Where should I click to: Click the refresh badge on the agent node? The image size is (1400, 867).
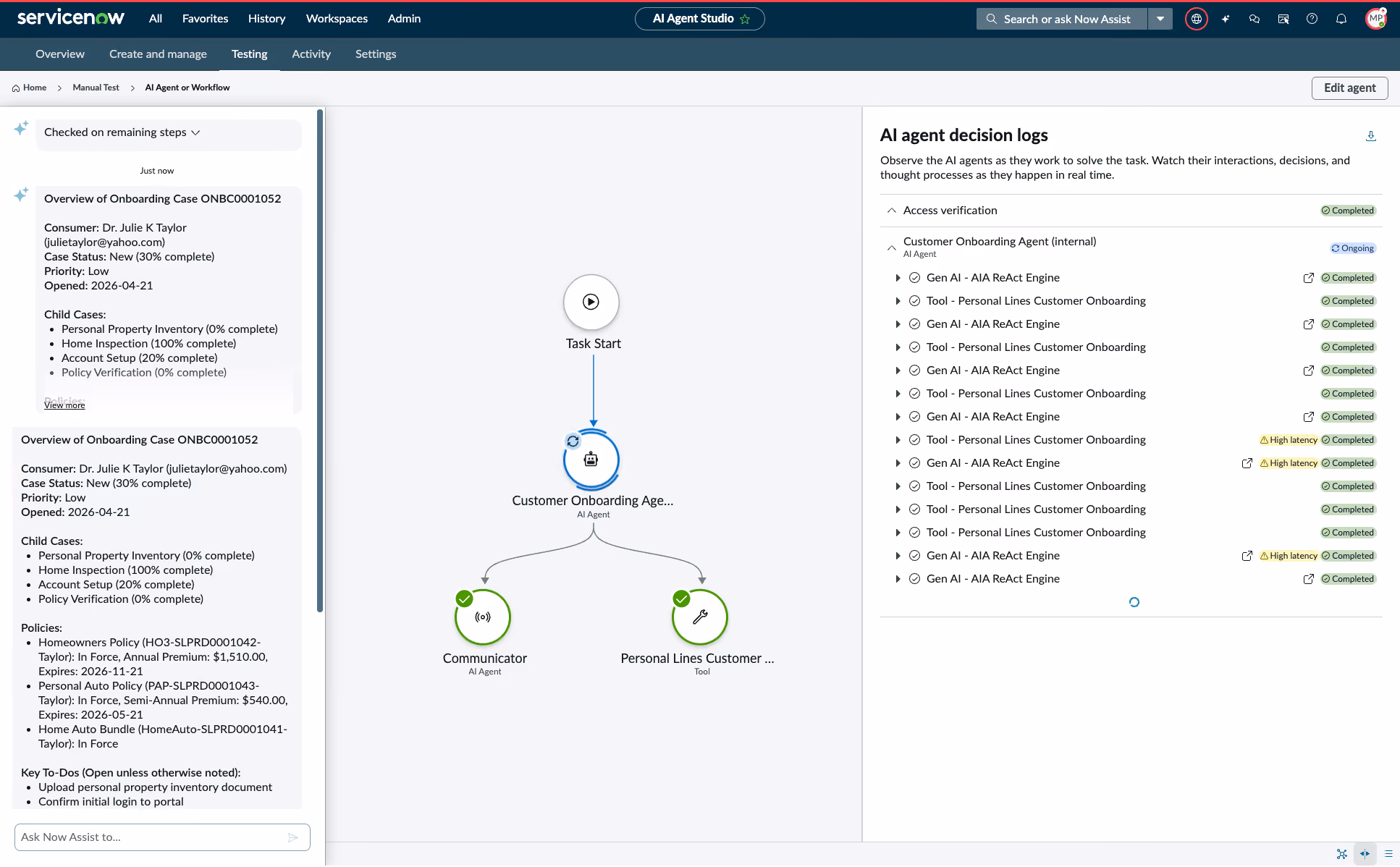coord(573,441)
